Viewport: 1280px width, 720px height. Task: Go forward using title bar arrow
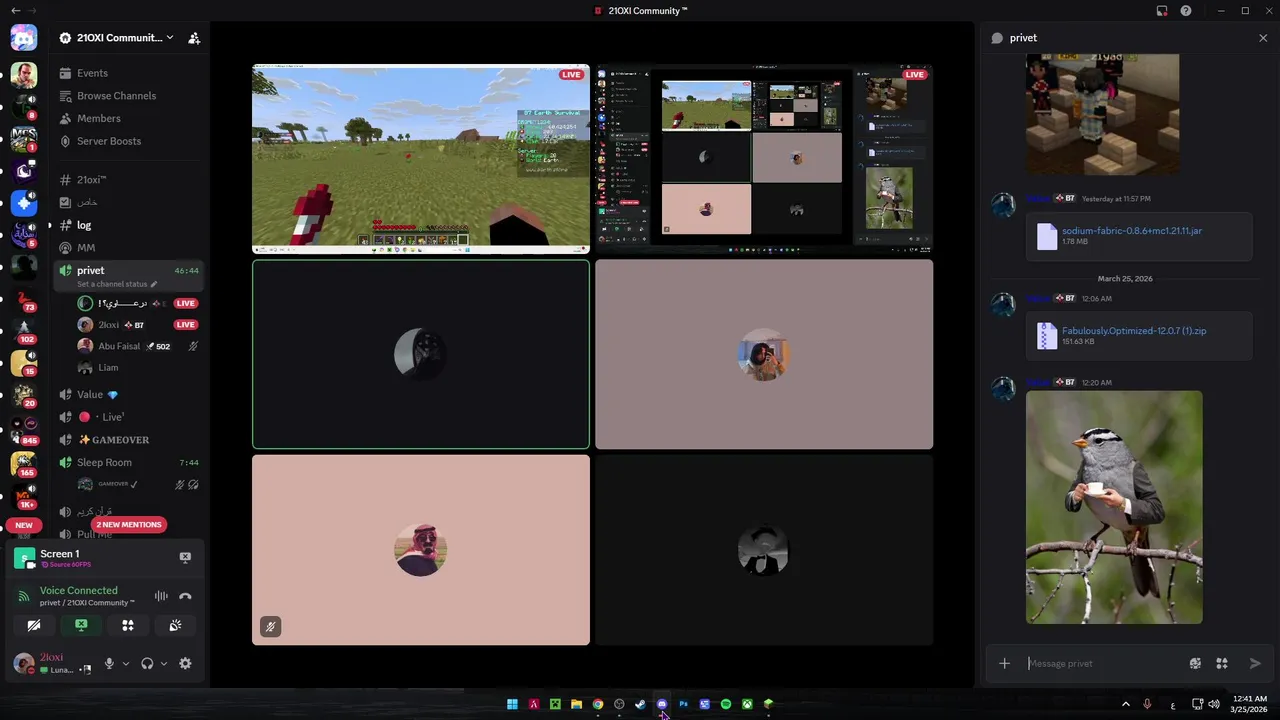(34, 10)
